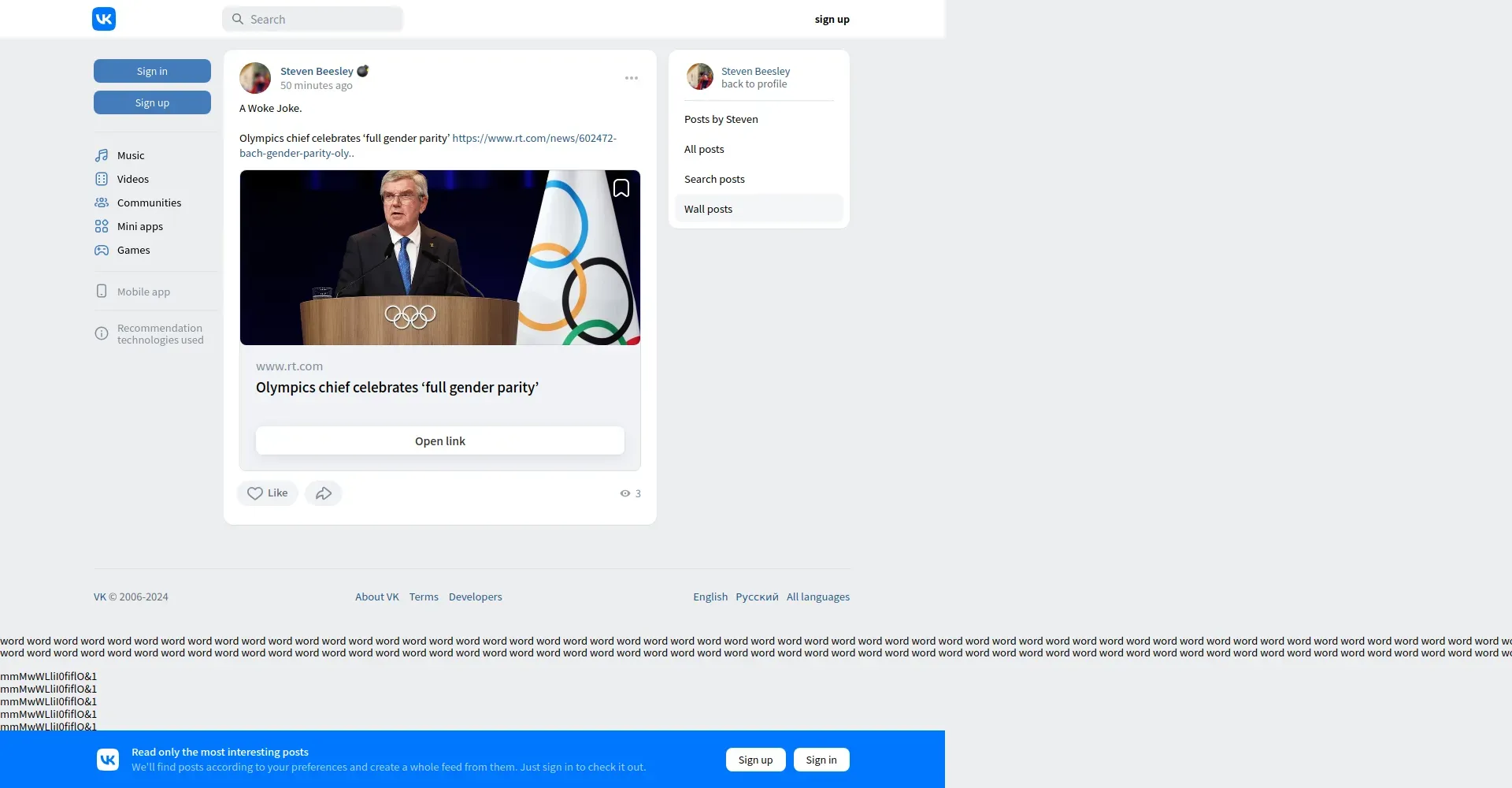This screenshot has height=788, width=1512.
Task: Select Wall posts filter
Action: (x=759, y=209)
